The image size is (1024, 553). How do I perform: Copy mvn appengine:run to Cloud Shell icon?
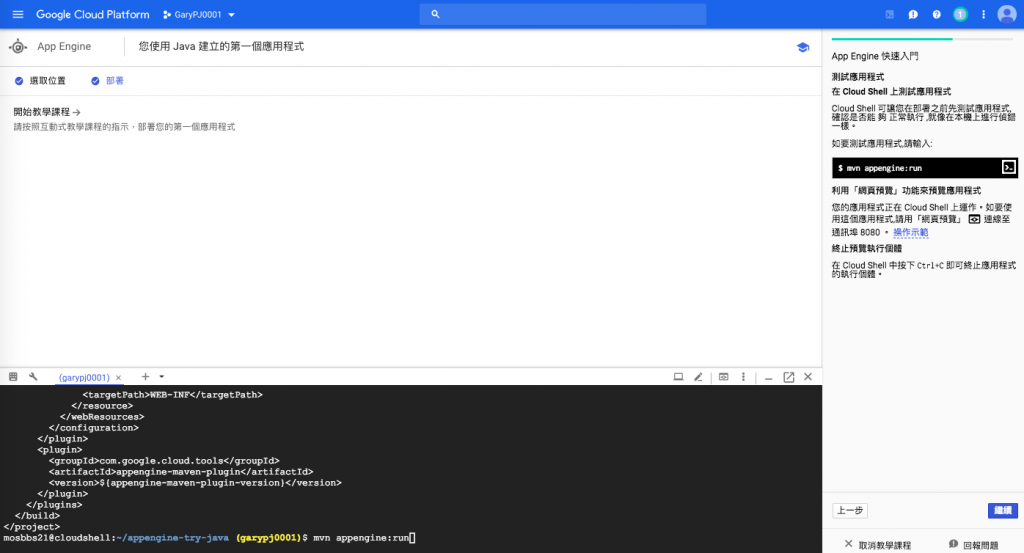(x=1009, y=168)
